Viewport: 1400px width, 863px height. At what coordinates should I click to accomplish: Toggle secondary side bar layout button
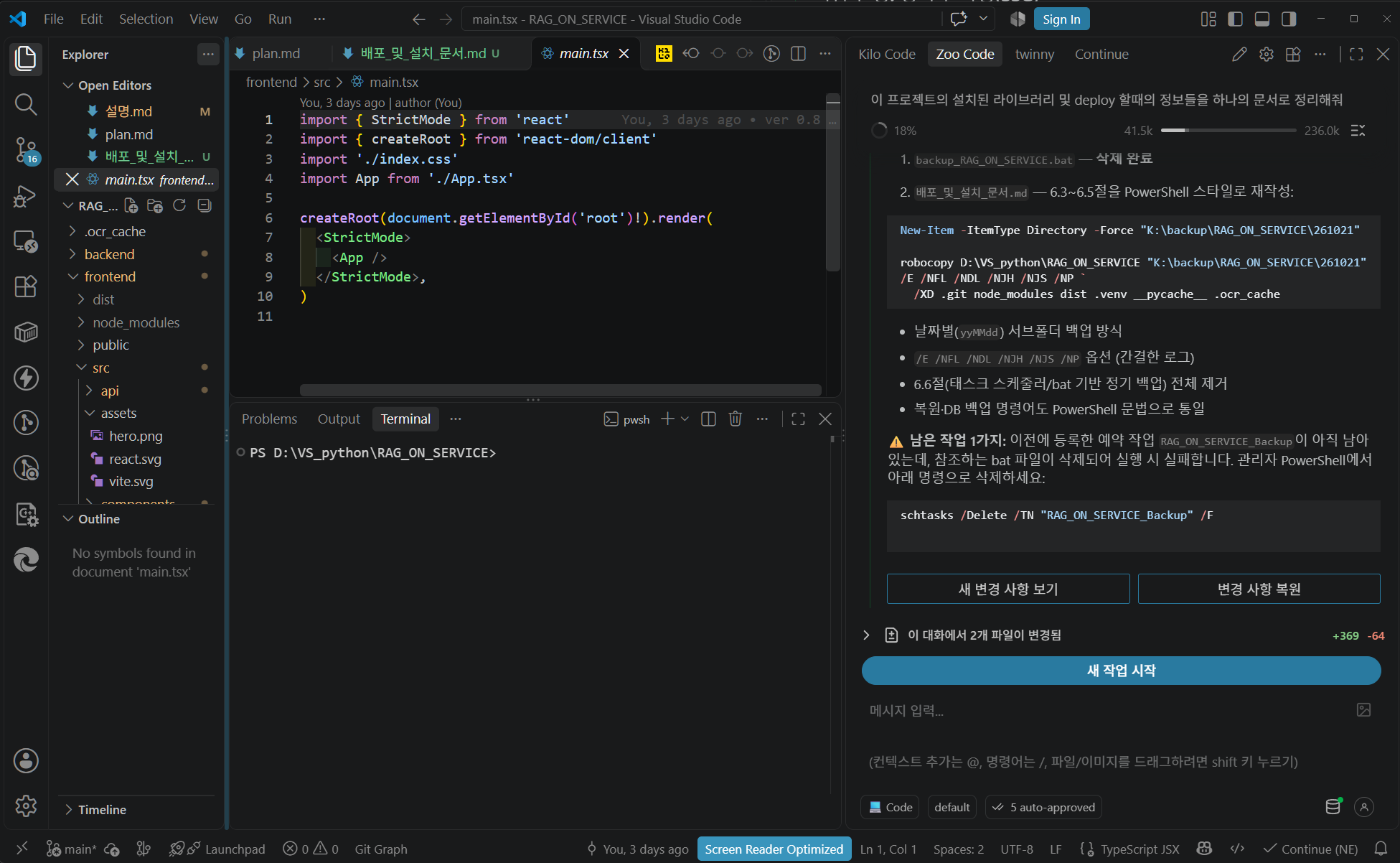pyautogui.click(x=1289, y=19)
